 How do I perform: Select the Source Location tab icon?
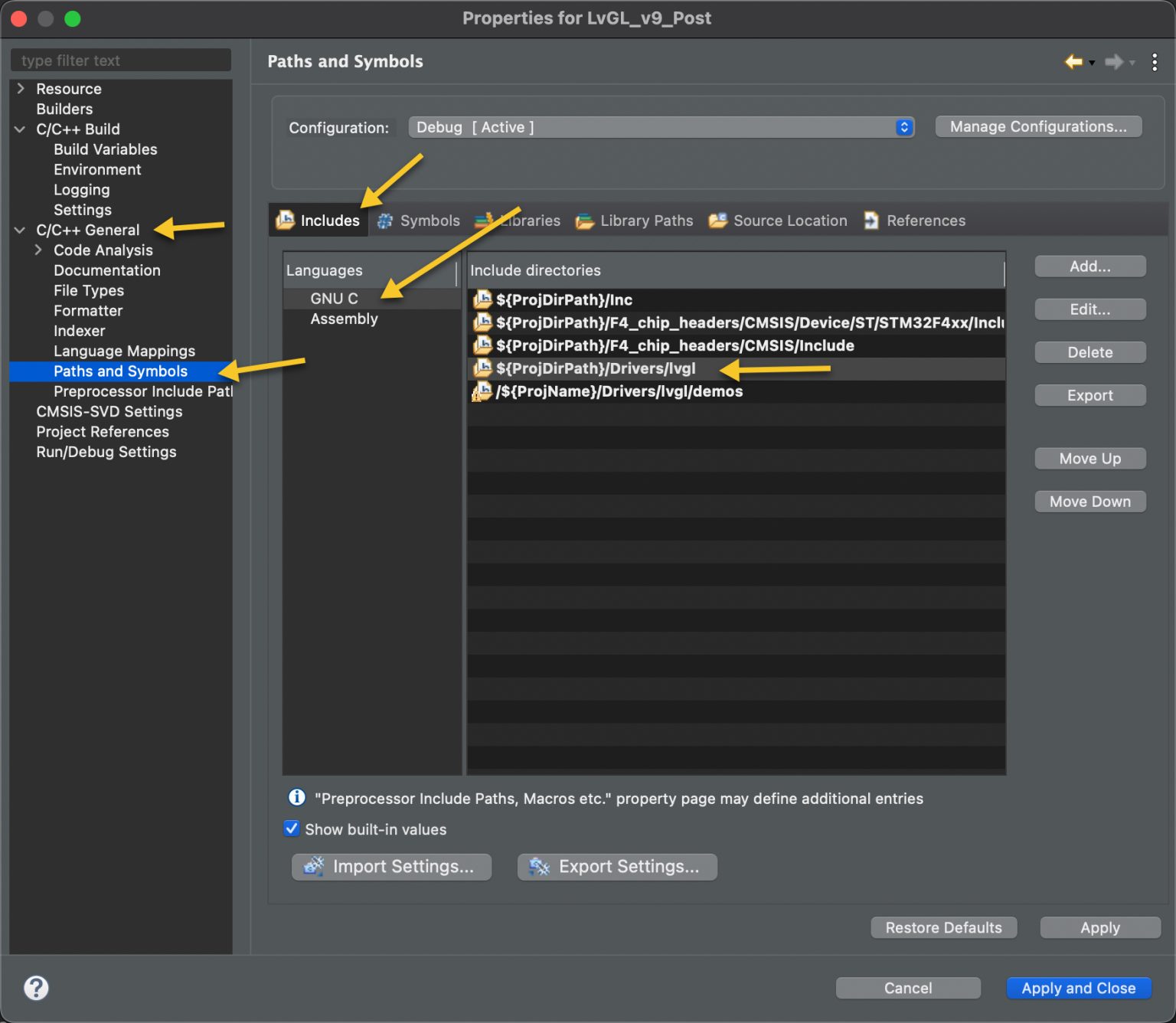[717, 221]
